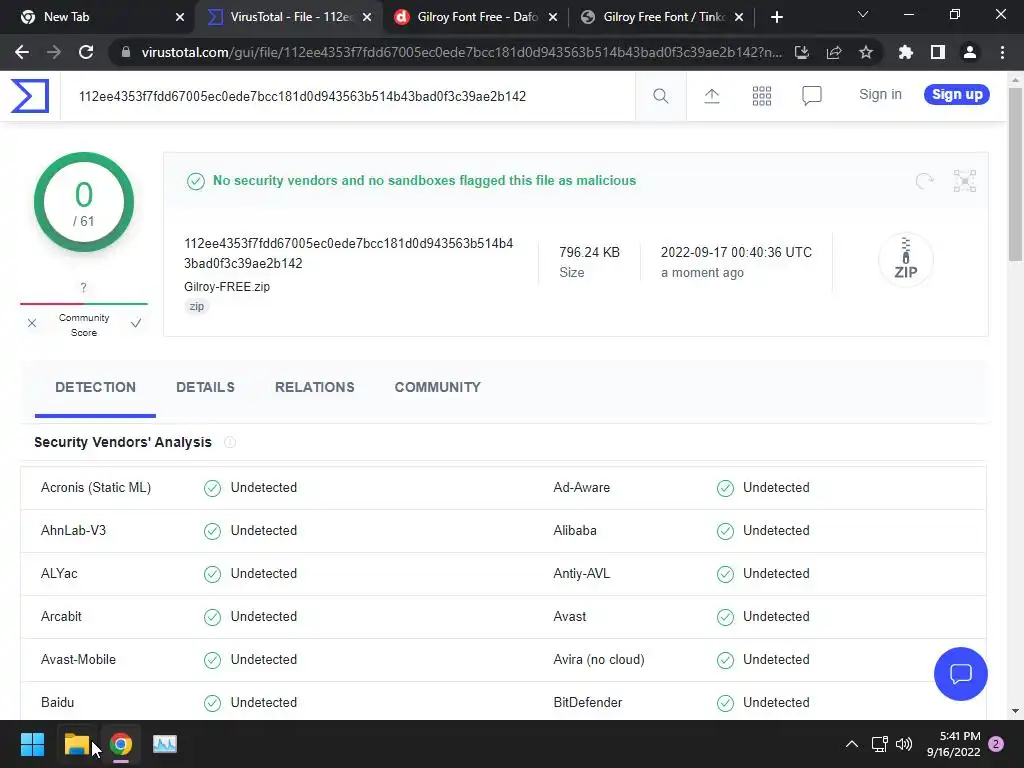Vote community score up with checkmark

(136, 323)
